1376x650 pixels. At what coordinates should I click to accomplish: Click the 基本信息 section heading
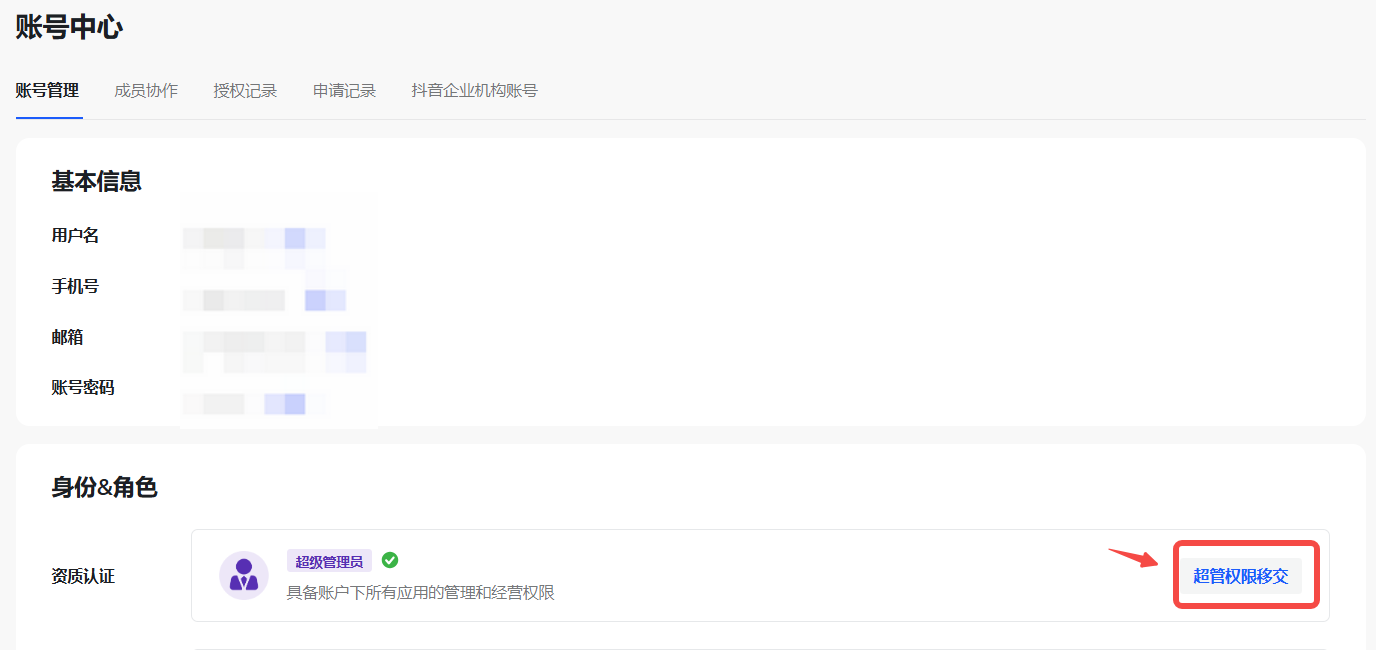click(x=96, y=181)
